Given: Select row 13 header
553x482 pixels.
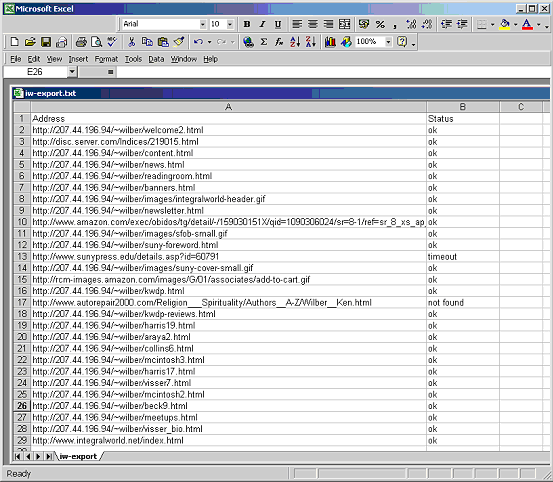Looking at the screenshot, I should [22, 256].
